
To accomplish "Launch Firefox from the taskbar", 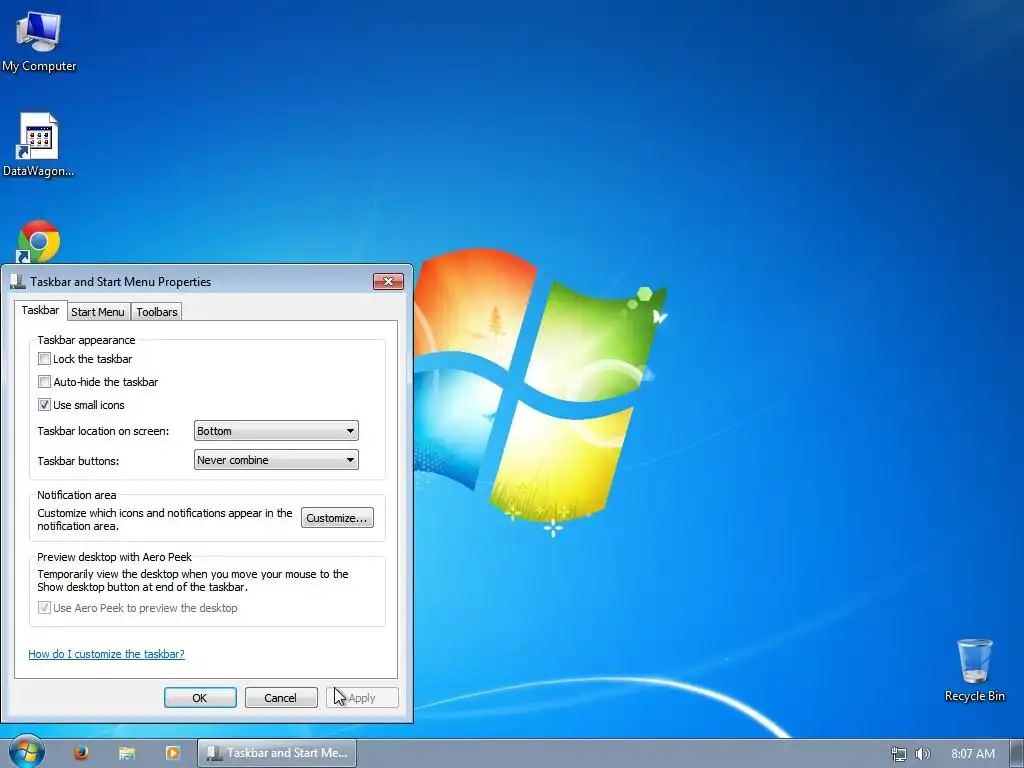I will 81,752.
